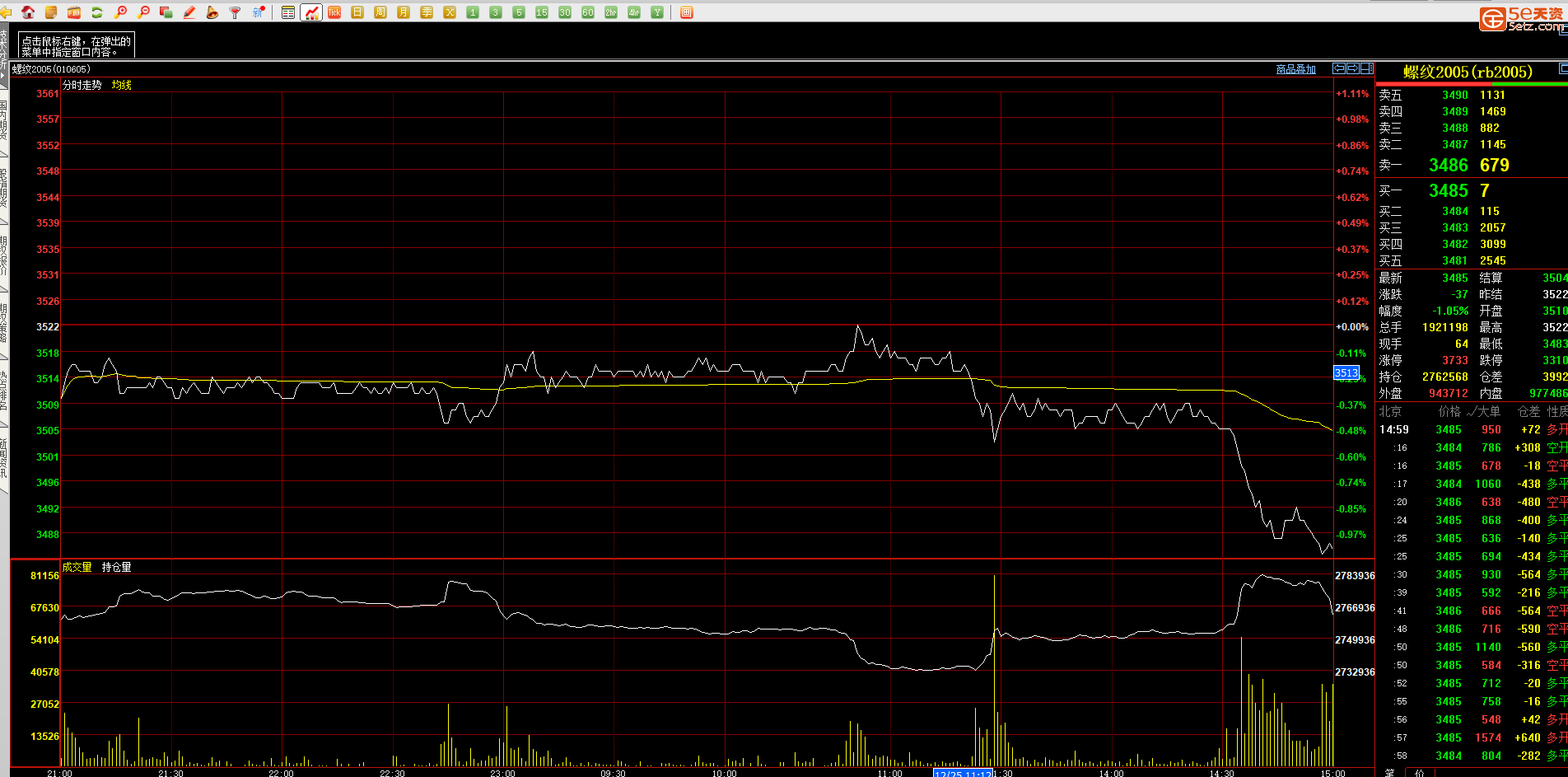Screen dimensions: 1568x777
Task: Zoom out with the minus magnifier icon
Action: (x=143, y=12)
